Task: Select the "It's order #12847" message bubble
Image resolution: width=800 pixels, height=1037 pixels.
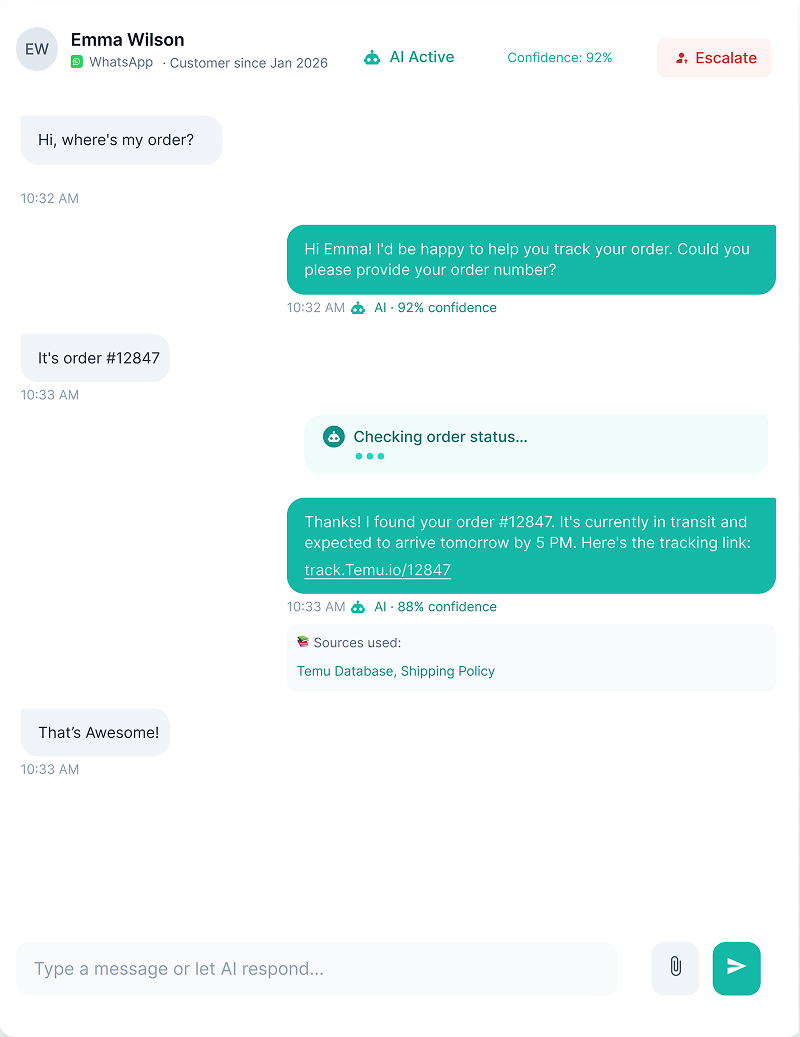Action: pos(95,358)
